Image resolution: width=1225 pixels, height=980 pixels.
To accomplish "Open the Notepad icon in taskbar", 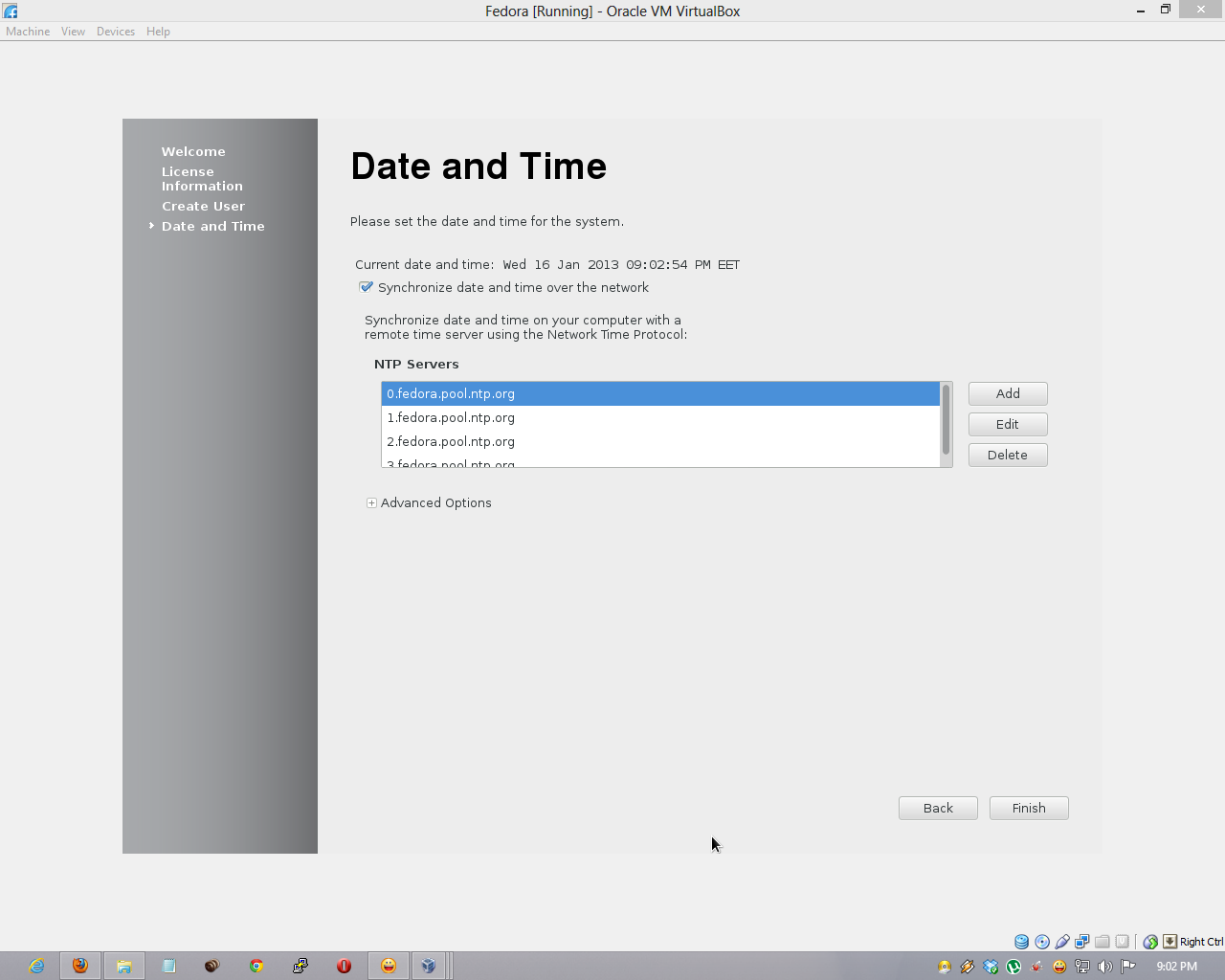I will click(x=168, y=966).
